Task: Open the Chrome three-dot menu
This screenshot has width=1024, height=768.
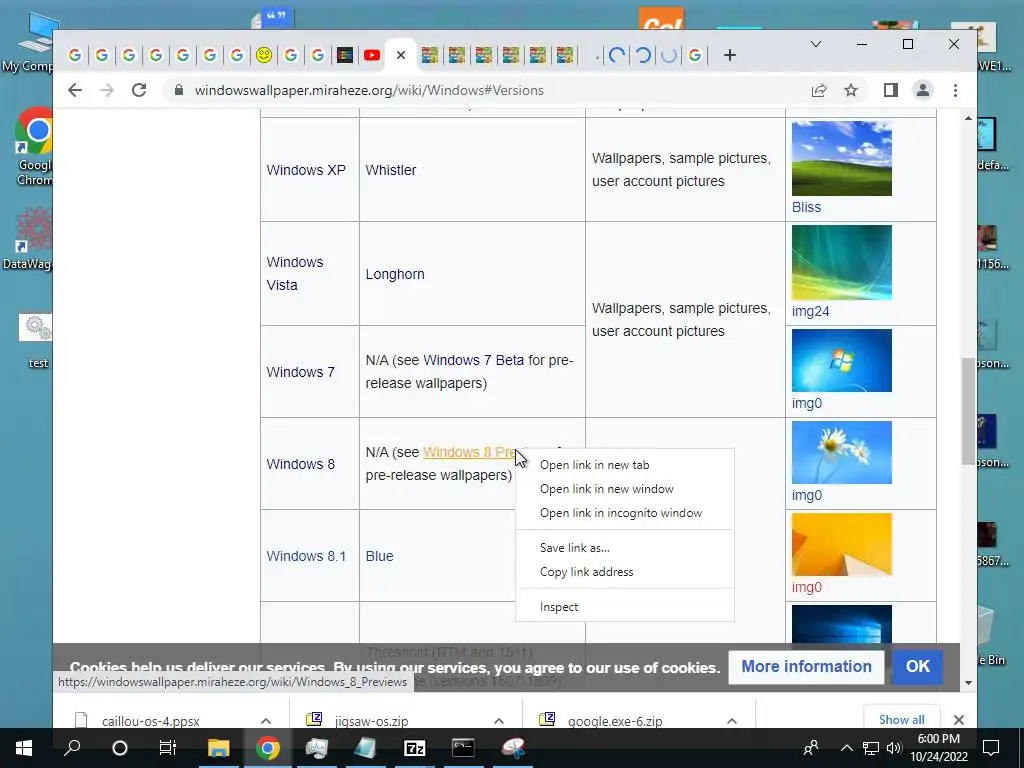Action: click(955, 90)
